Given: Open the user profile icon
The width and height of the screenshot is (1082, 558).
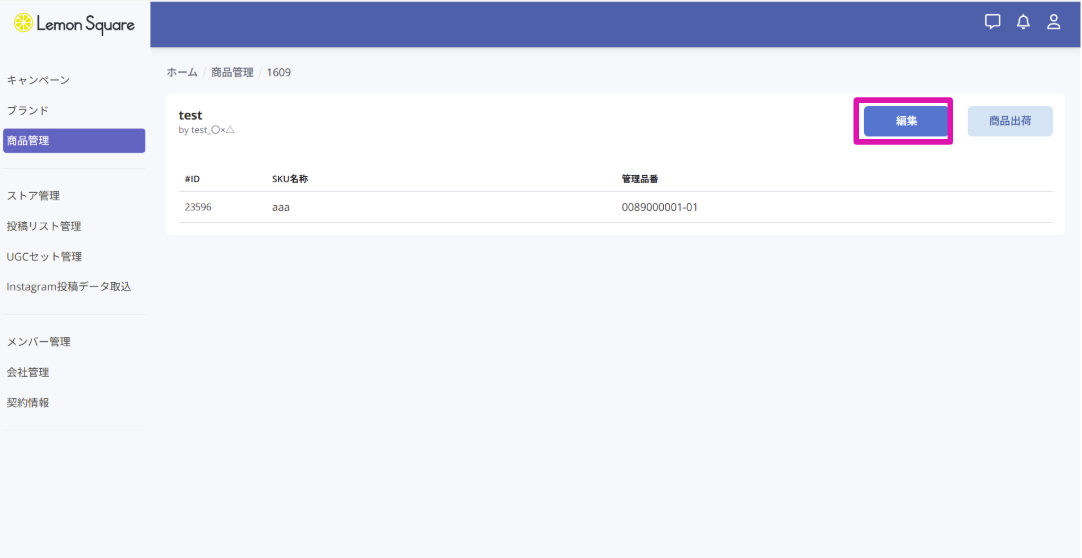Looking at the screenshot, I should pos(1053,22).
